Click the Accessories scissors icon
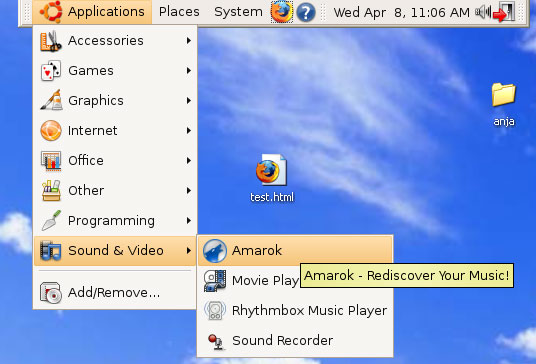Screen dimensions: 536x364 coord(51,41)
